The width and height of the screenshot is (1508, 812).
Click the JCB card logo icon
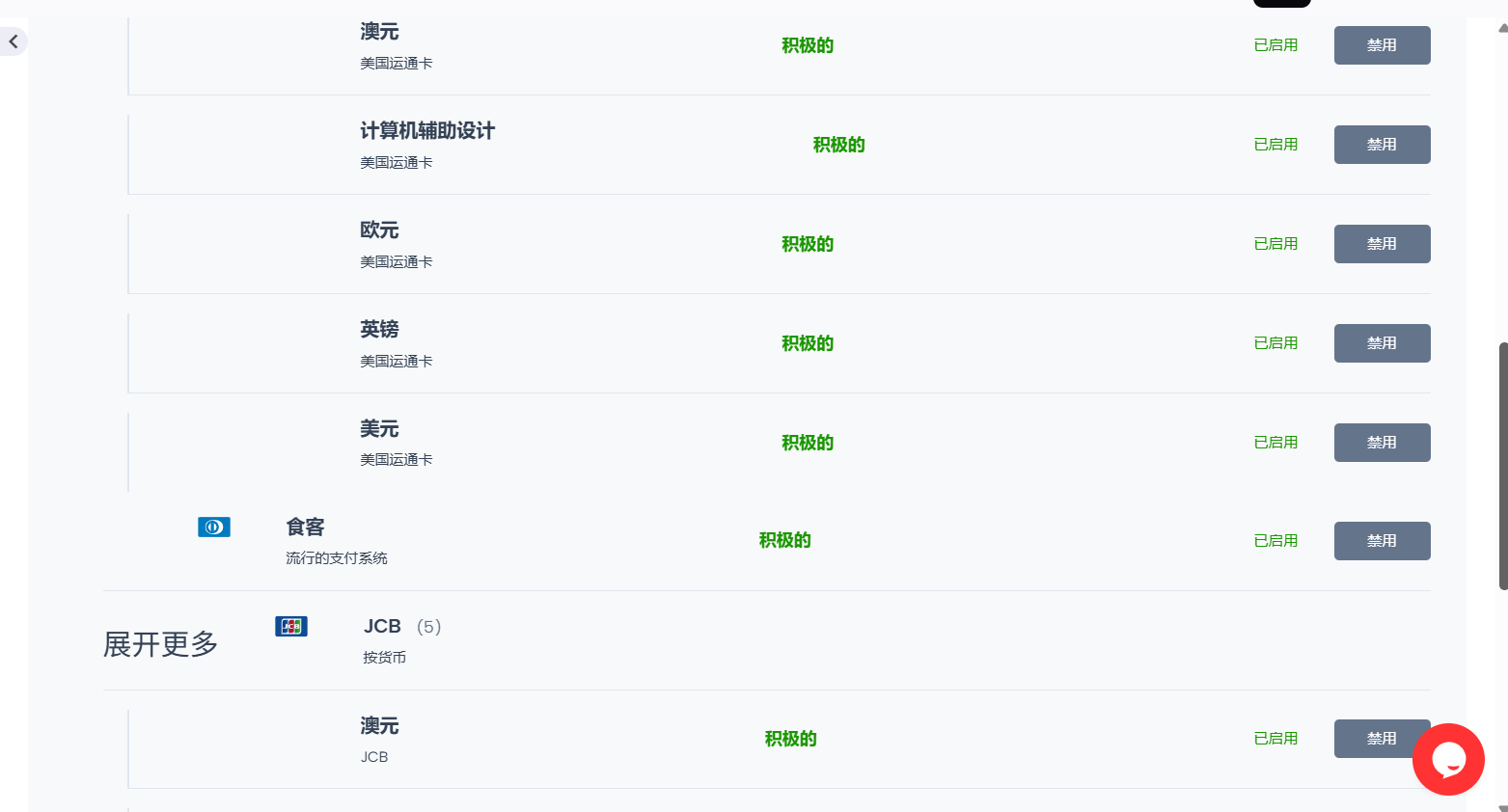coord(291,626)
